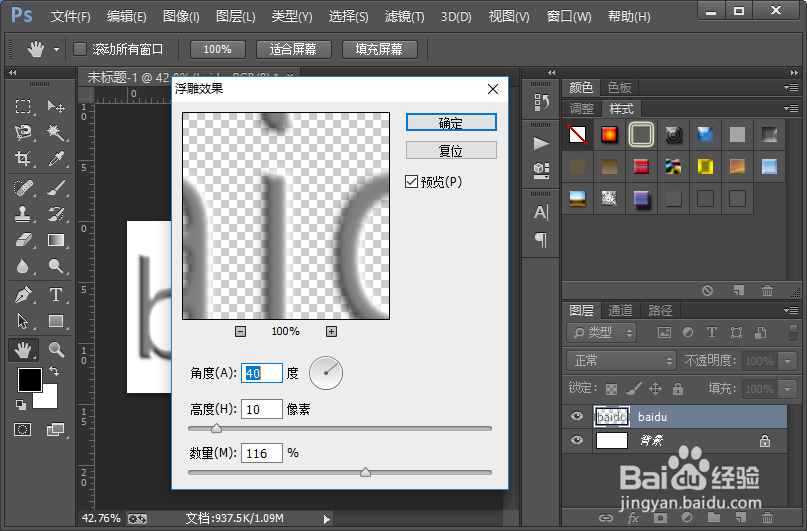Viewport: 807px width, 531px height.
Task: Select the Lasso tool
Action: pyautogui.click(x=23, y=133)
